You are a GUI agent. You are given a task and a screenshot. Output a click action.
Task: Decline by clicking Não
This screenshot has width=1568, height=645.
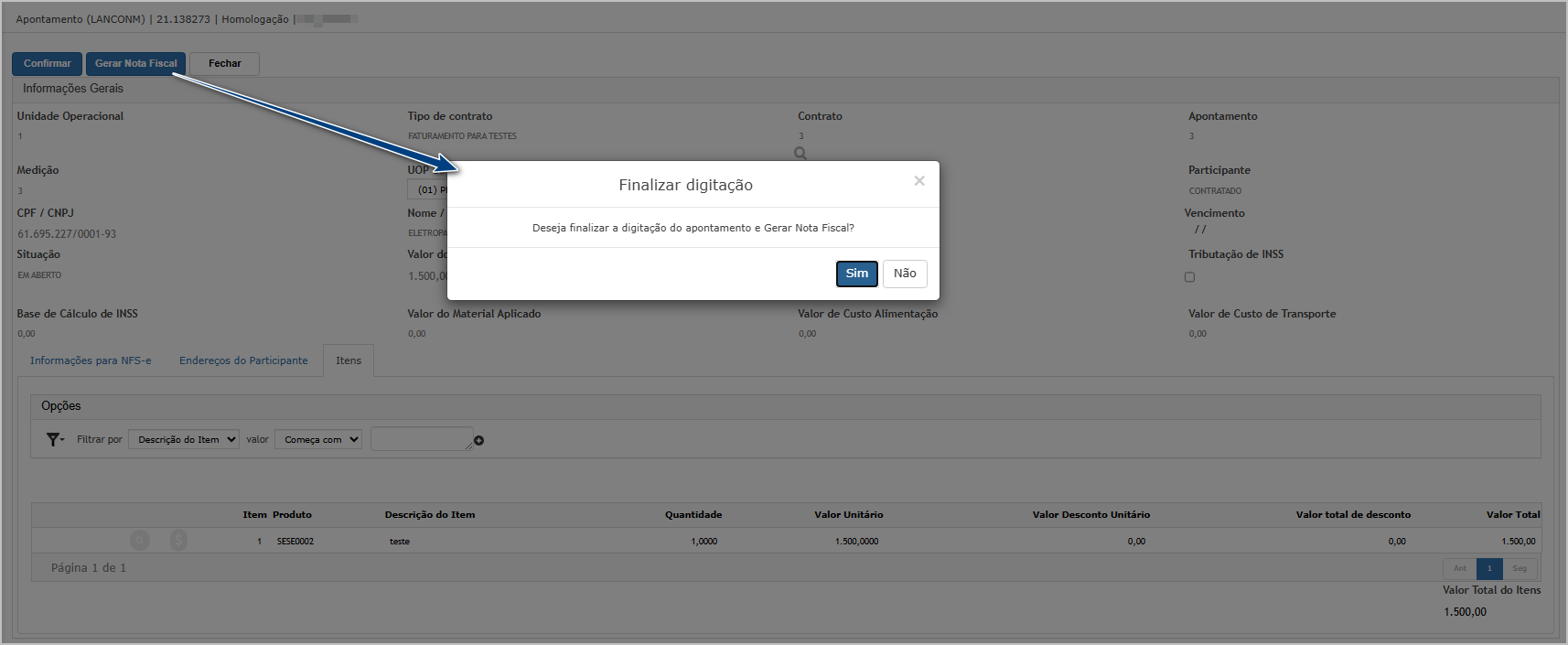[905, 274]
